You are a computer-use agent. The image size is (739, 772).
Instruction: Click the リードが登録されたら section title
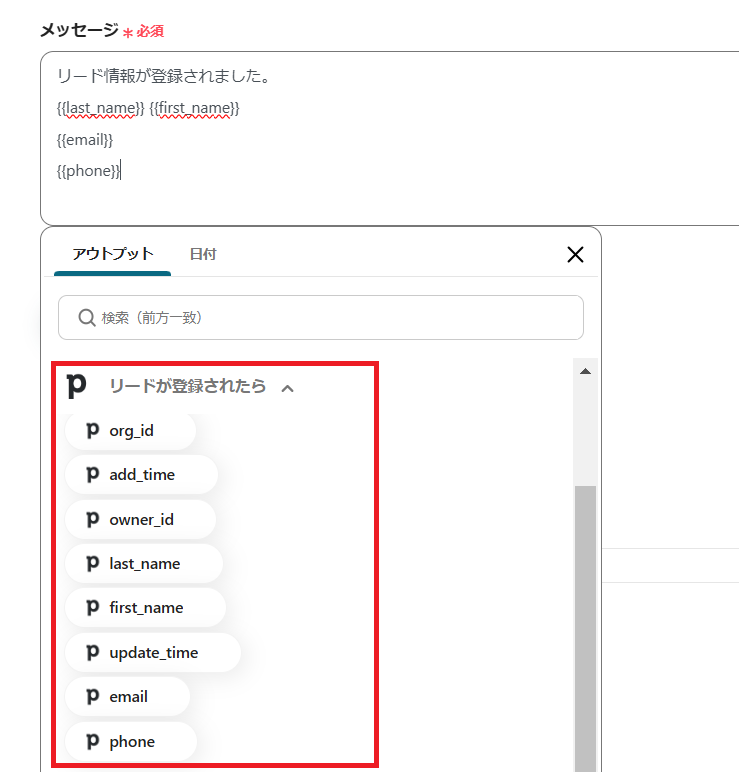pyautogui.click(x=188, y=386)
